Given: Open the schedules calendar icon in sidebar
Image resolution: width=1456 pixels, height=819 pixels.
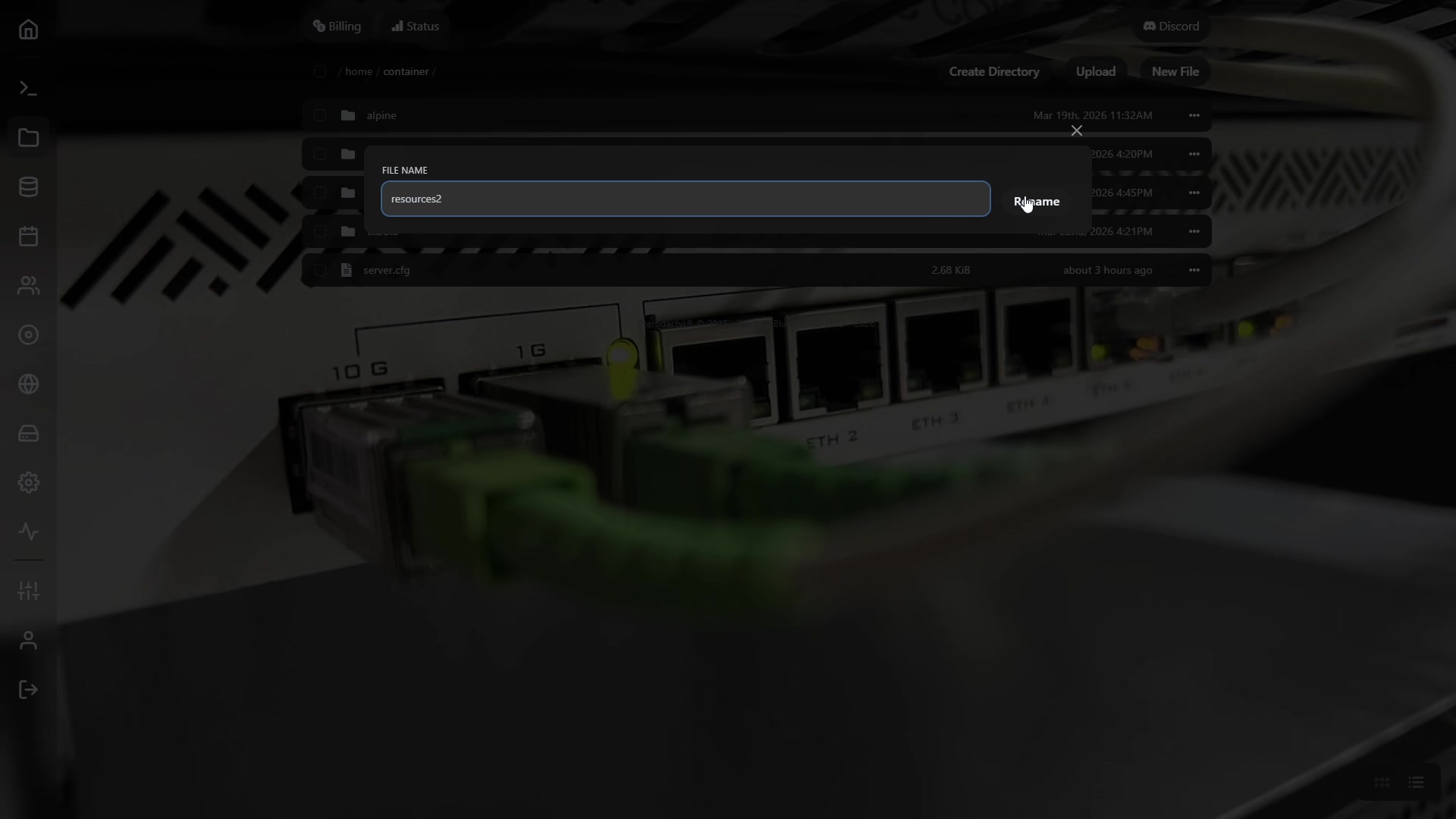Looking at the screenshot, I should [28, 237].
